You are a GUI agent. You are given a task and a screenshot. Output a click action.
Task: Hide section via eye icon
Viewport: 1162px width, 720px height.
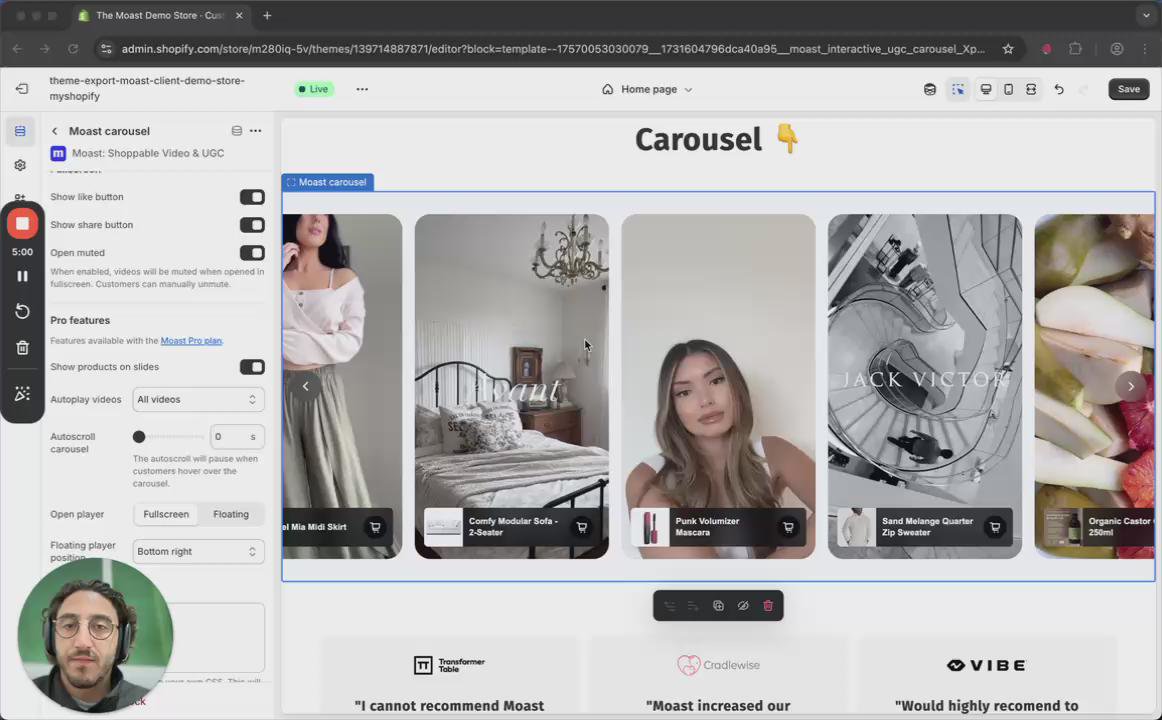coord(743,606)
